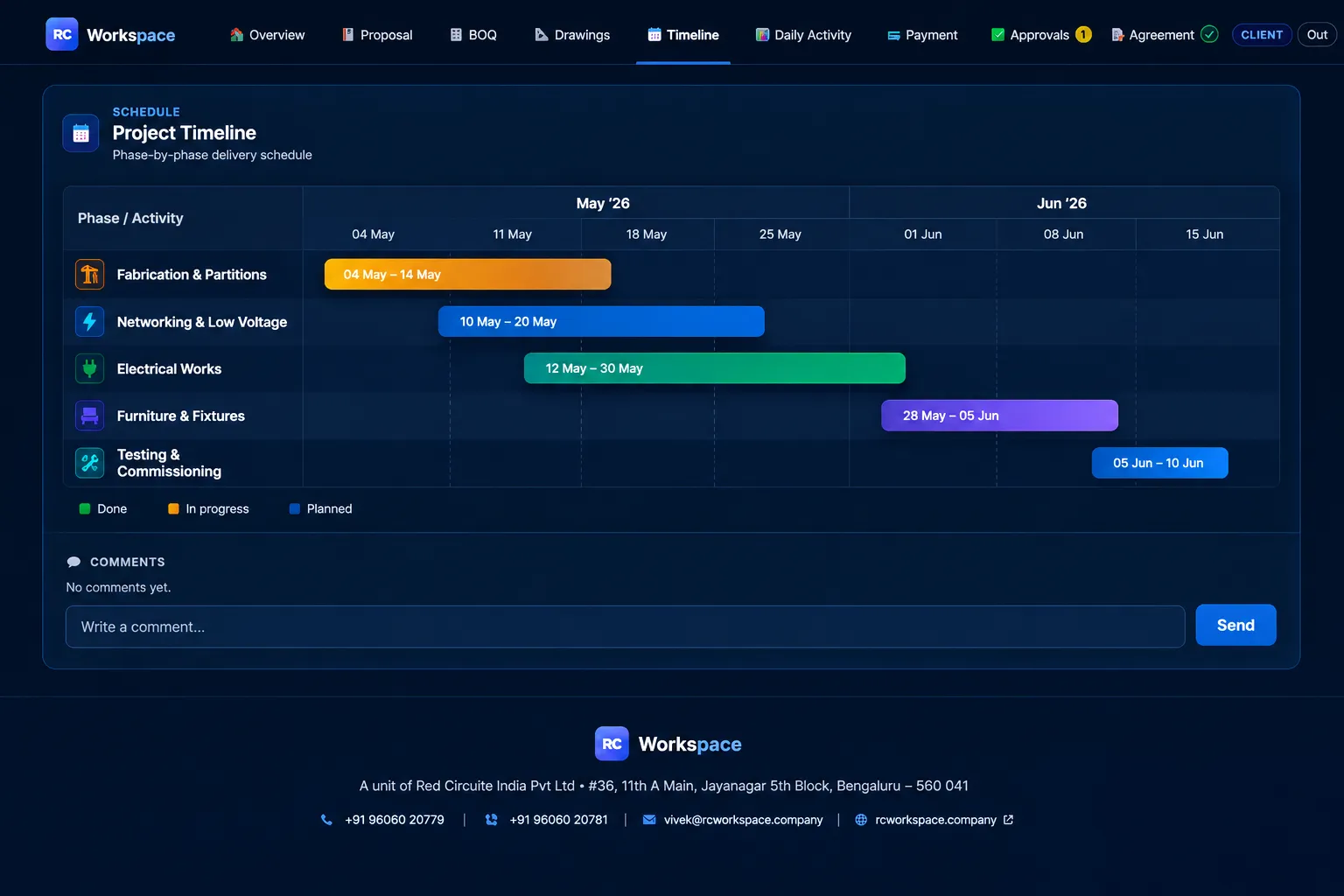The width and height of the screenshot is (1344, 896).
Task: Click the external link arrow icon in footer
Action: click(1008, 820)
